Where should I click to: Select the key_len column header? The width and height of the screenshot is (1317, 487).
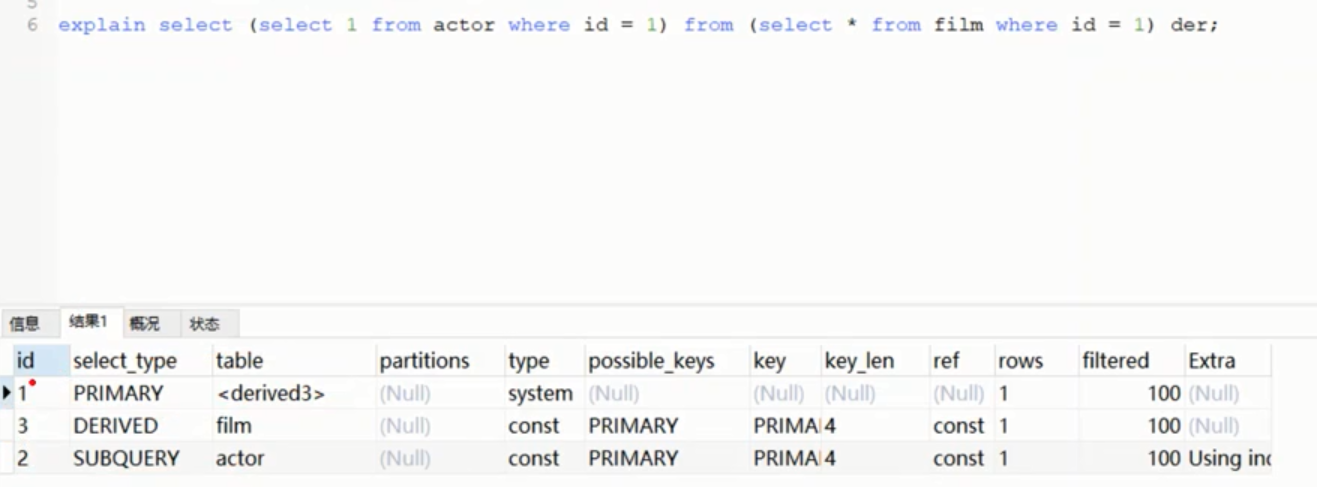pyautogui.click(x=859, y=361)
